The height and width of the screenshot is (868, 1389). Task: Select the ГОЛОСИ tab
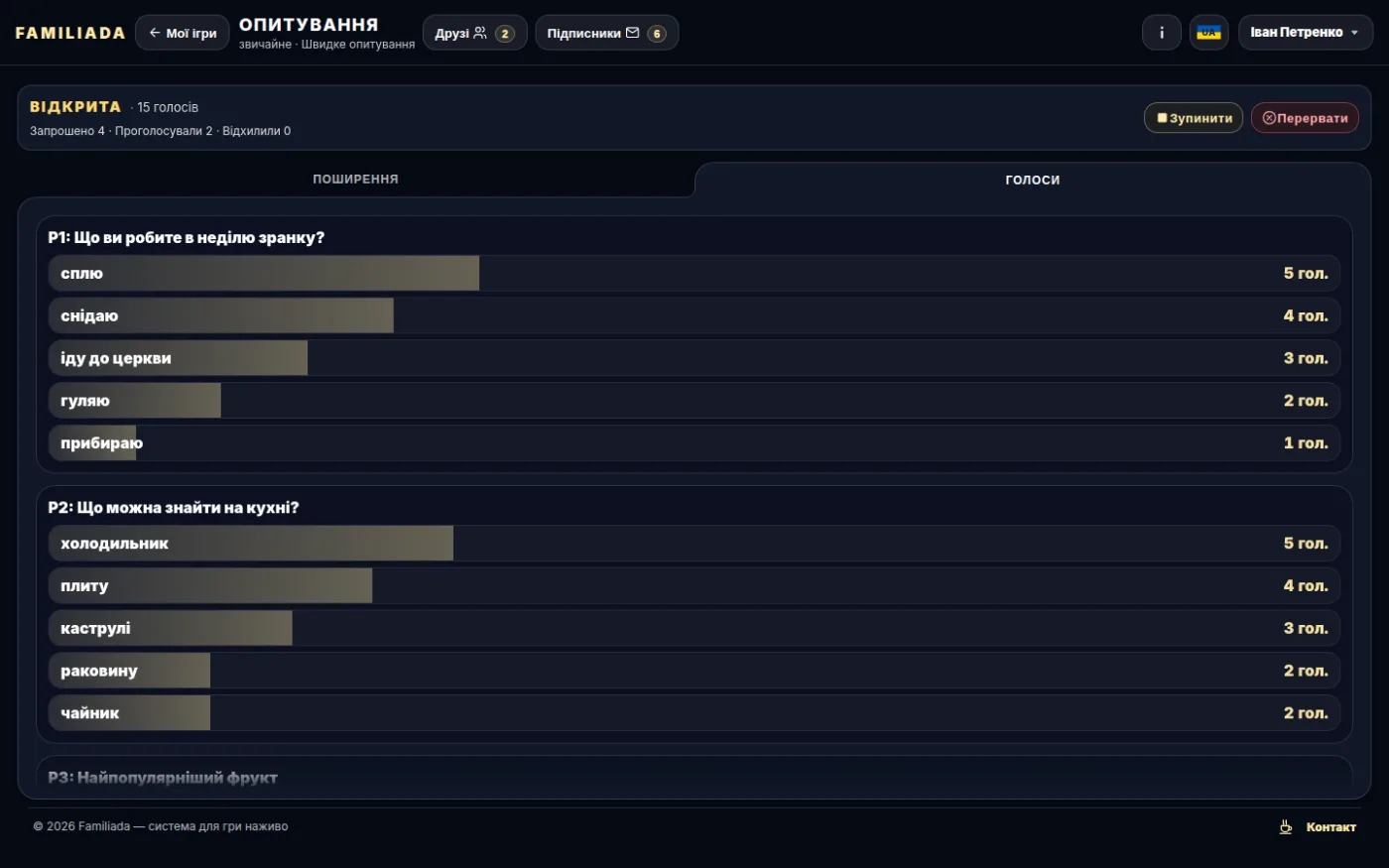tap(1033, 180)
